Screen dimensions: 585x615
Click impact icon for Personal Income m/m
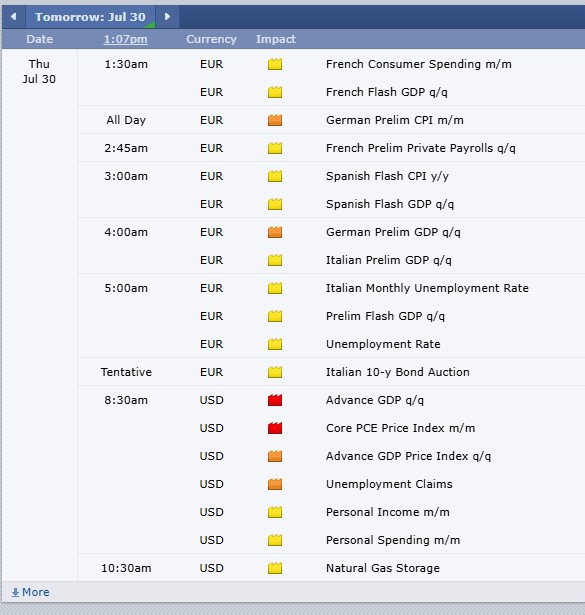pyautogui.click(x=275, y=512)
